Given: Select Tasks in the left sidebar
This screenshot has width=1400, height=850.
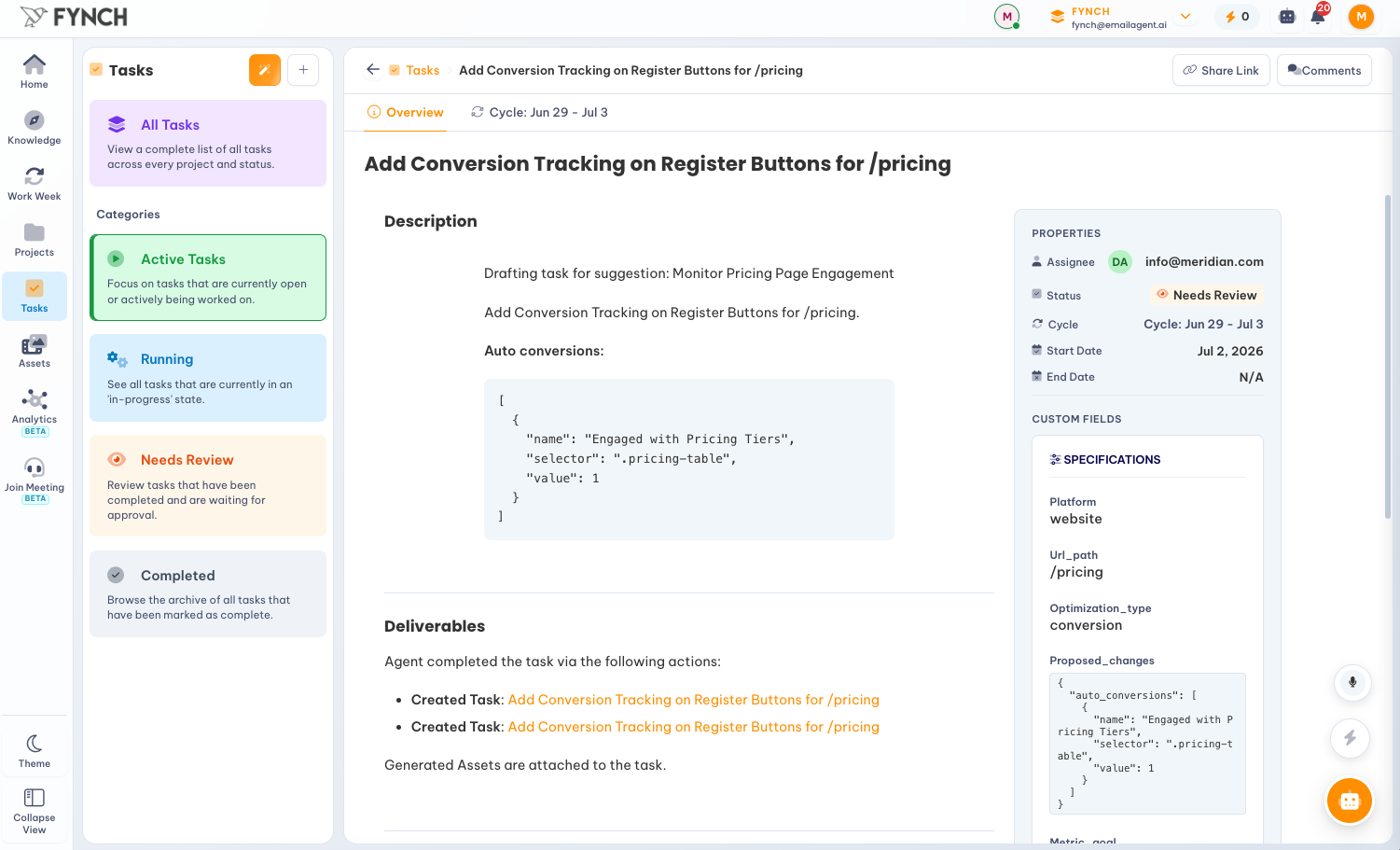Looking at the screenshot, I should [35, 296].
